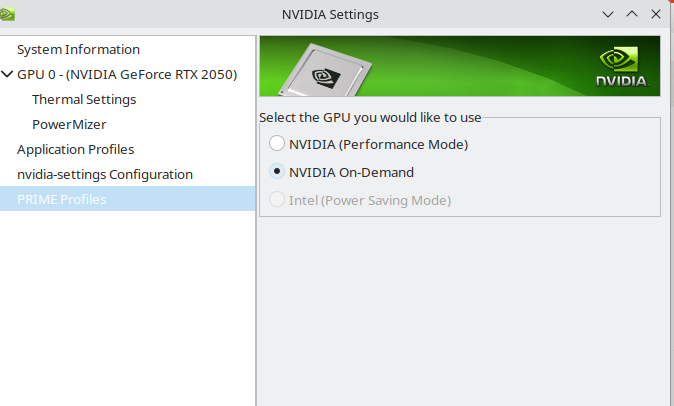
Task: Click the "Select the GPU" frame label
Action: (x=370, y=118)
